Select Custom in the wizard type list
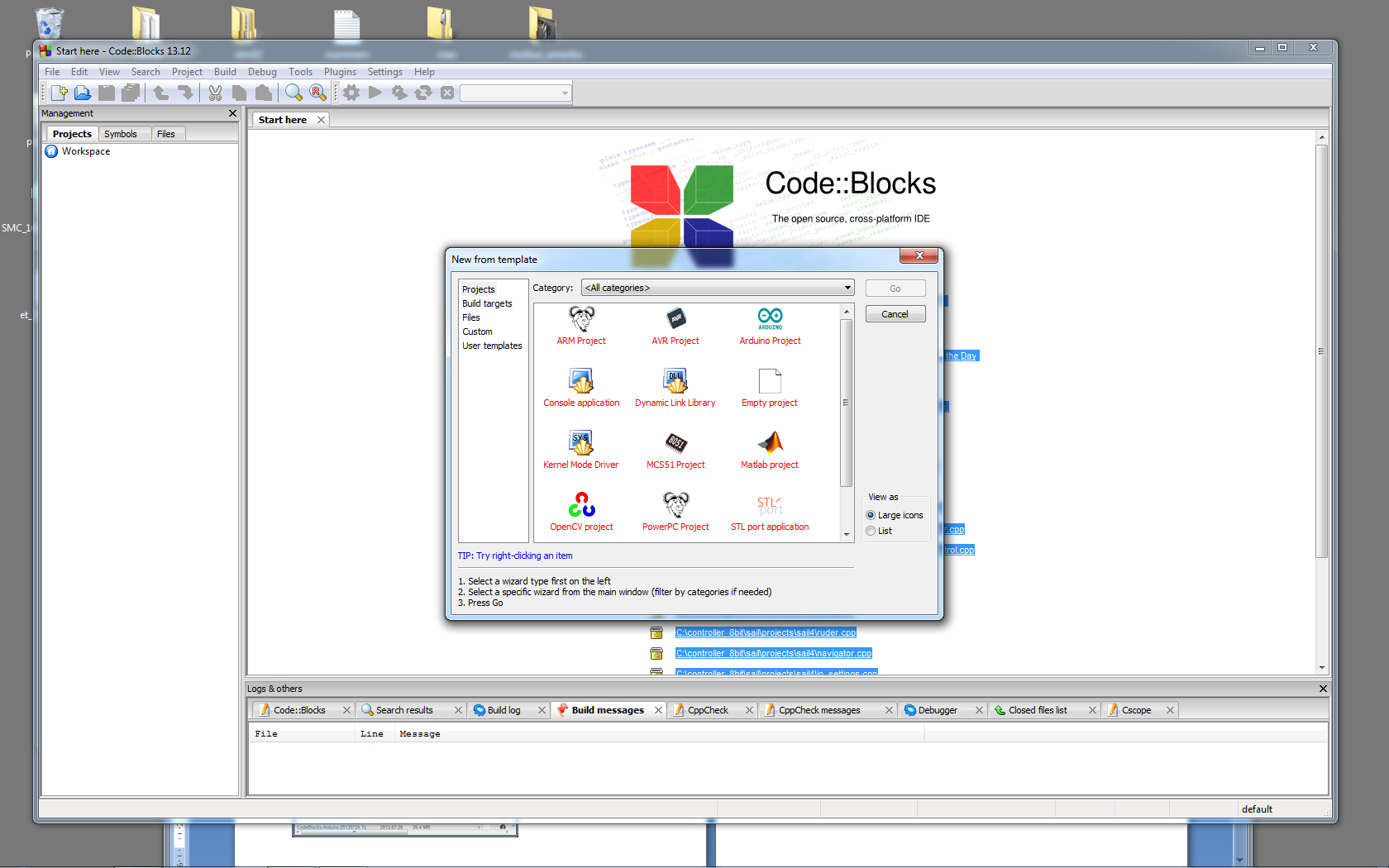Screen dimensions: 1389x868 478,331
